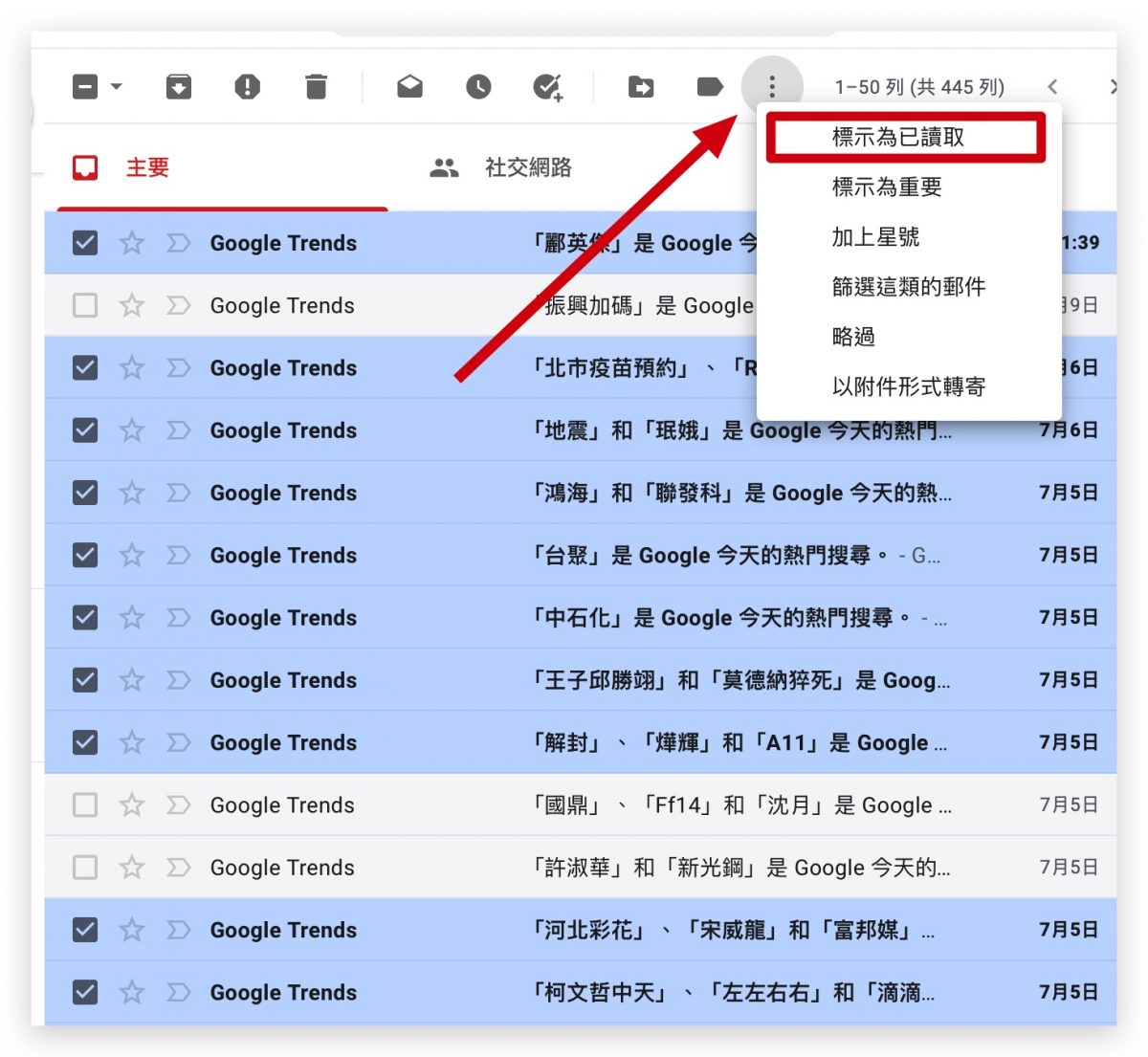The width and height of the screenshot is (1148, 1057).
Task: Mark 「河北彩花」 email as important
Action: point(178,930)
